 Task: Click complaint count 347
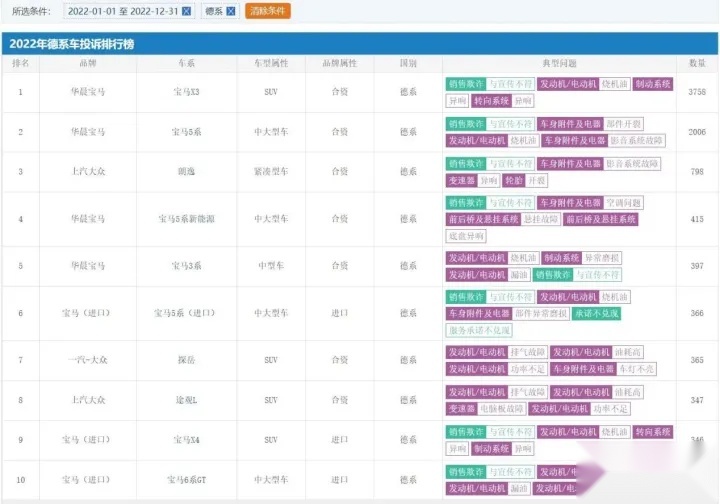point(697,400)
